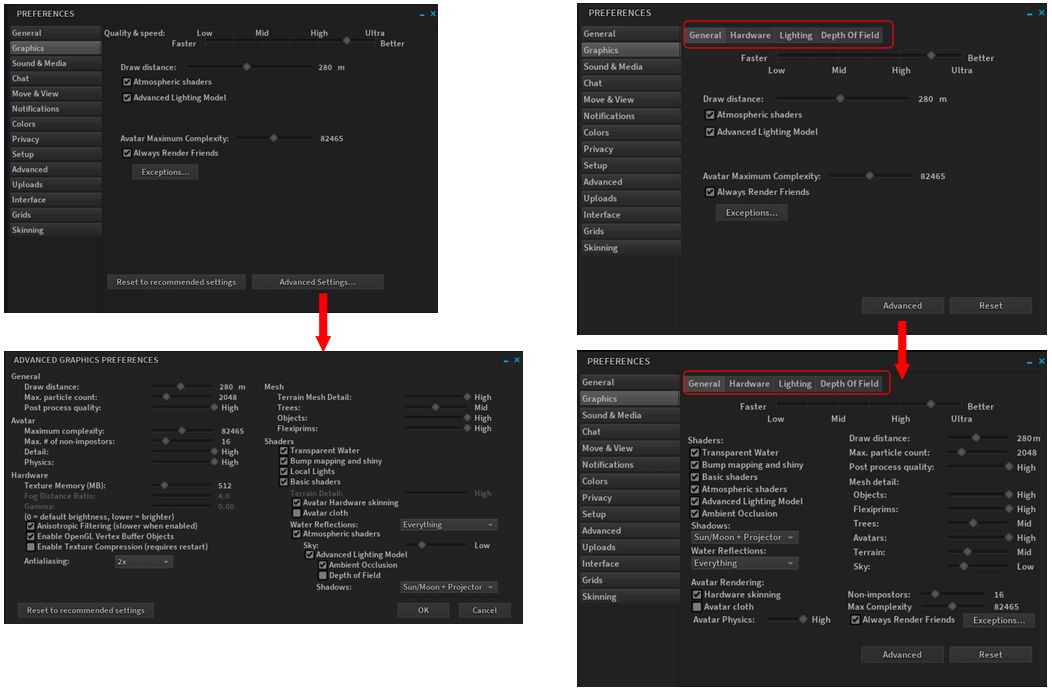Expand Water Reflections dropdown in Advanced Graphics Preferences

click(448, 524)
